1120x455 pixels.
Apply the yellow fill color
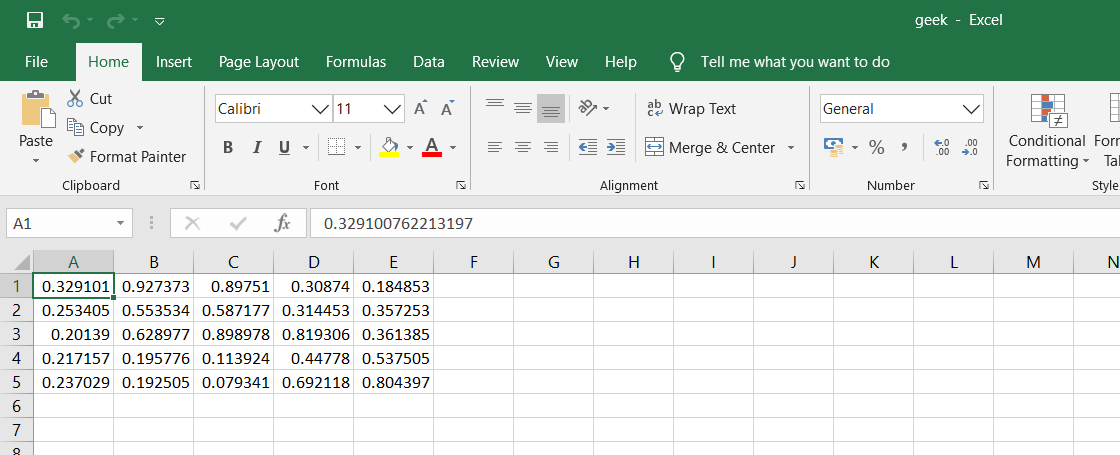click(390, 148)
